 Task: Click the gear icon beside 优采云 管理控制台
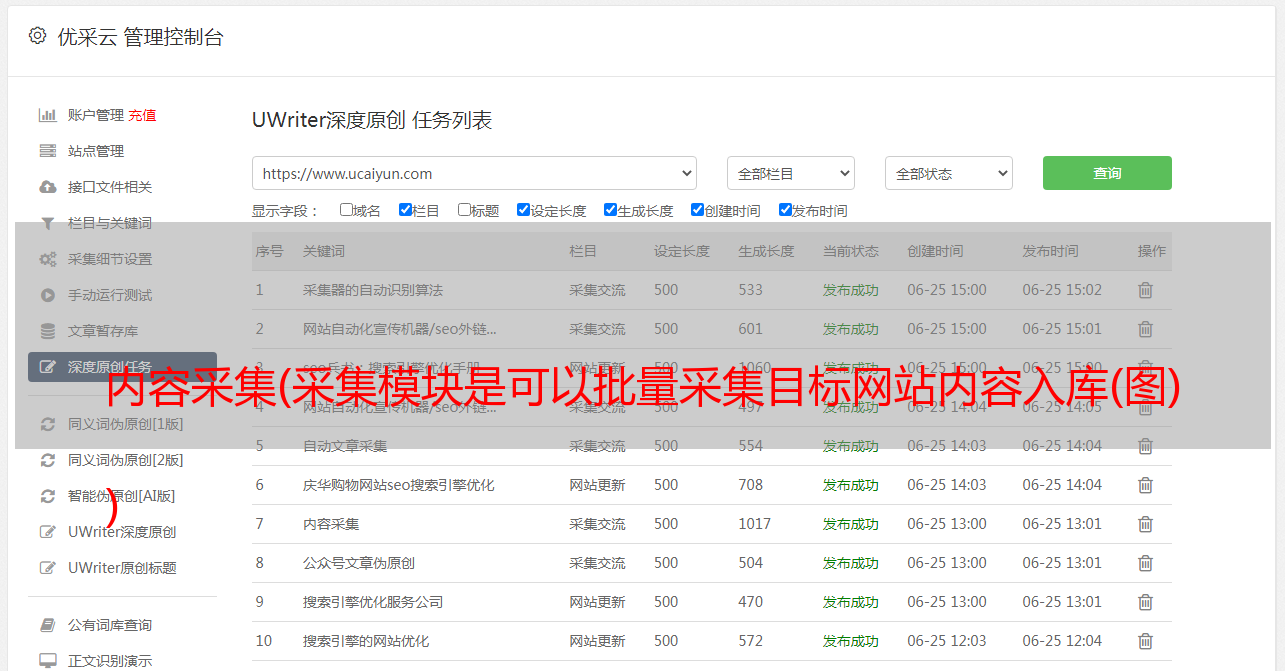37,36
